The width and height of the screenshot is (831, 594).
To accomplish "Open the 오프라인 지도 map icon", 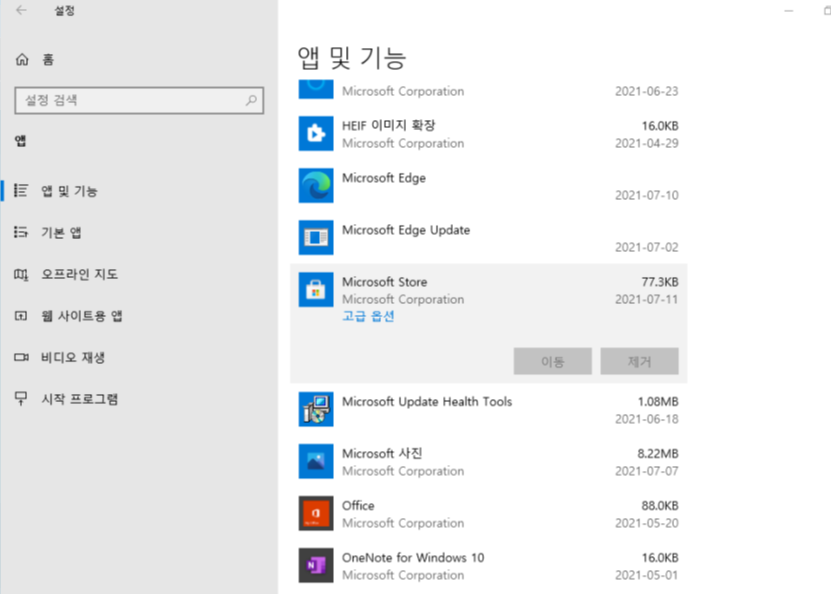I will point(21,274).
